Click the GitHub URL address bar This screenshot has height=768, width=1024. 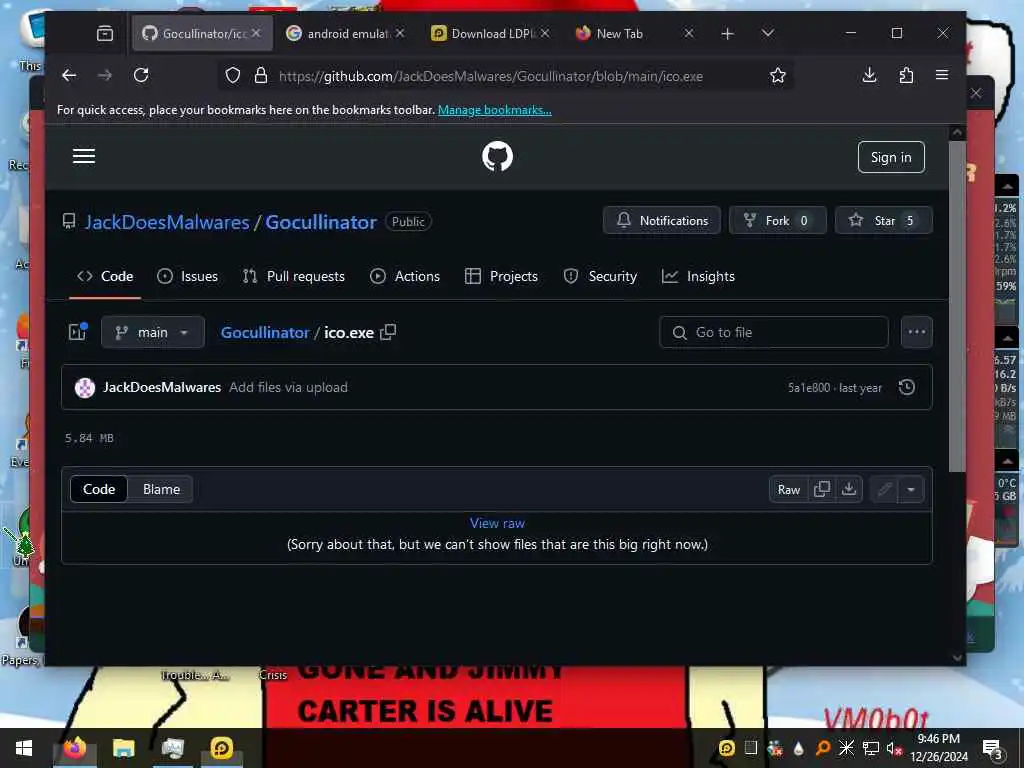(x=490, y=76)
